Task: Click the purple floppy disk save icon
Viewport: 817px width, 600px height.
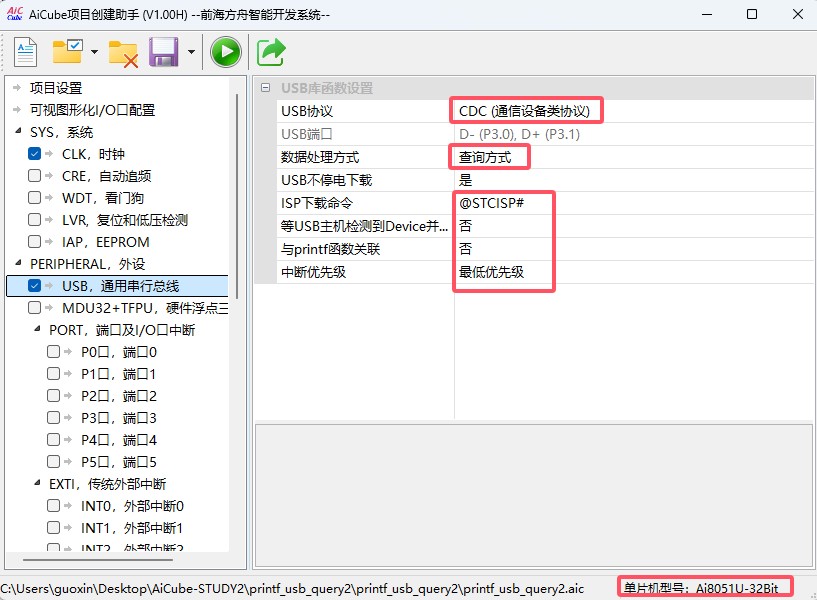Action: click(x=164, y=52)
